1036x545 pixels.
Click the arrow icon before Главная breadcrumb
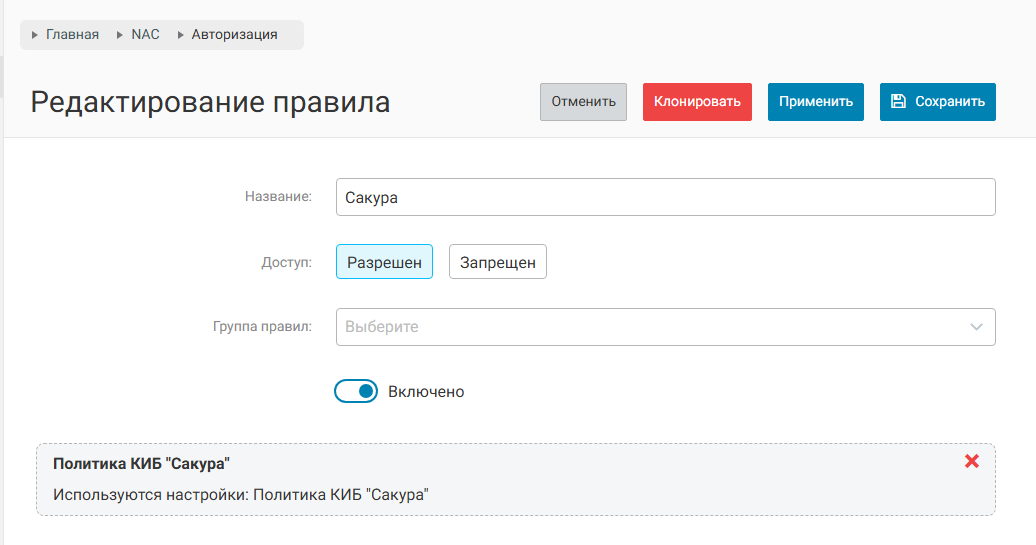(36, 35)
